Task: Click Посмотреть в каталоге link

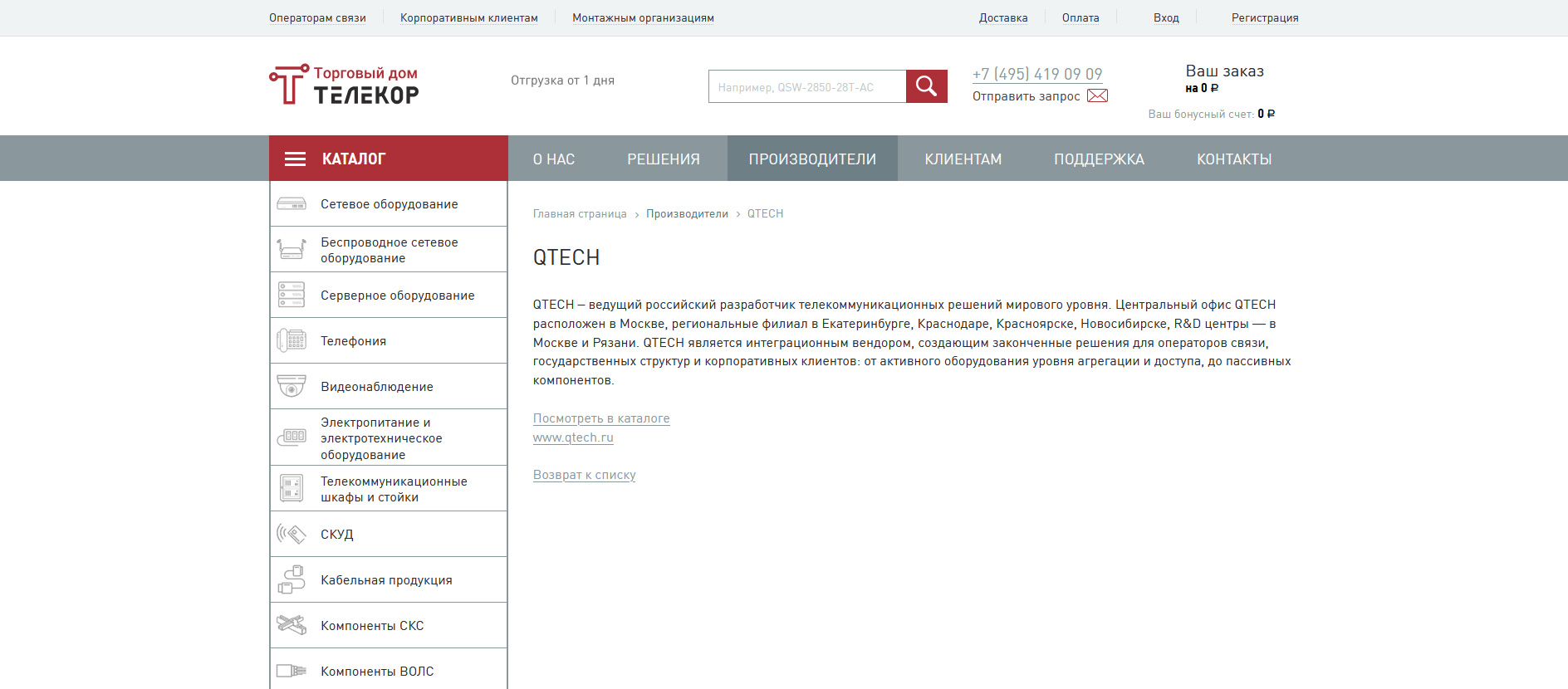Action: pos(601,418)
